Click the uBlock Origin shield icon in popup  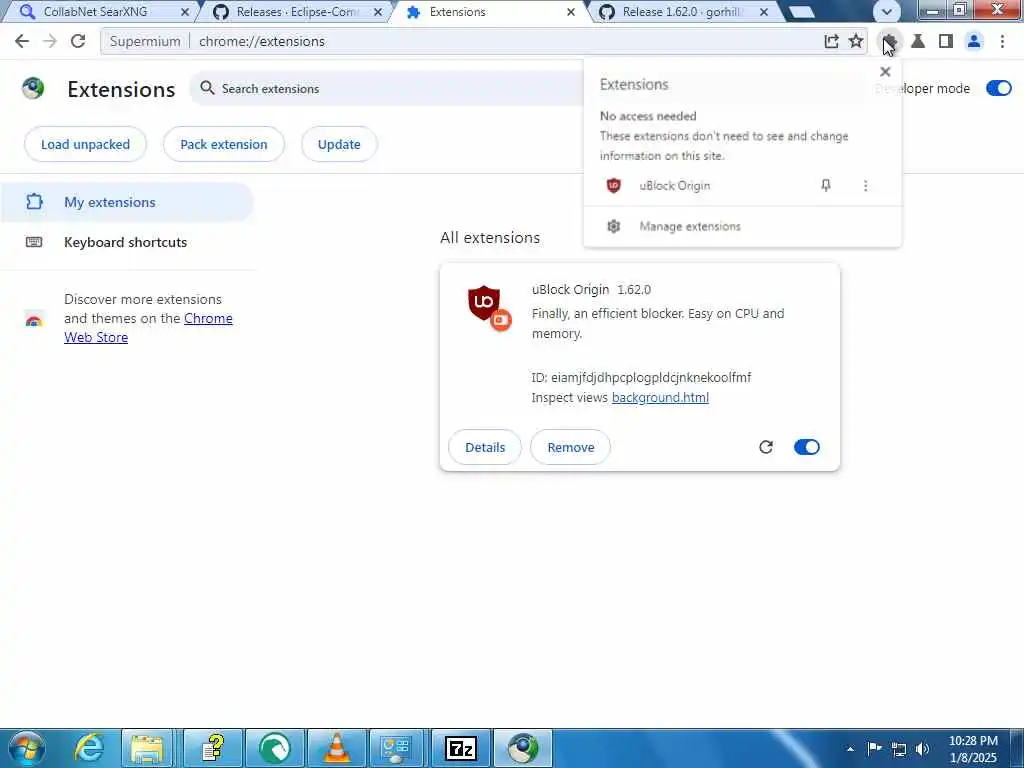(x=613, y=185)
